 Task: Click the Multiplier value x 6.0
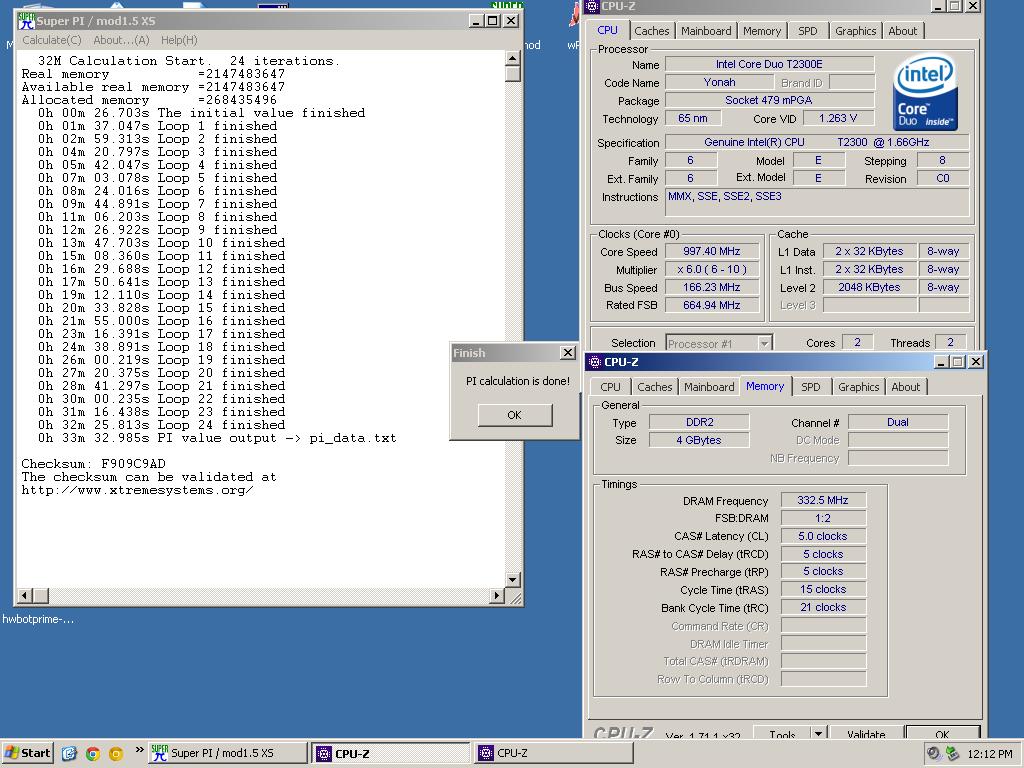[x=712, y=269]
